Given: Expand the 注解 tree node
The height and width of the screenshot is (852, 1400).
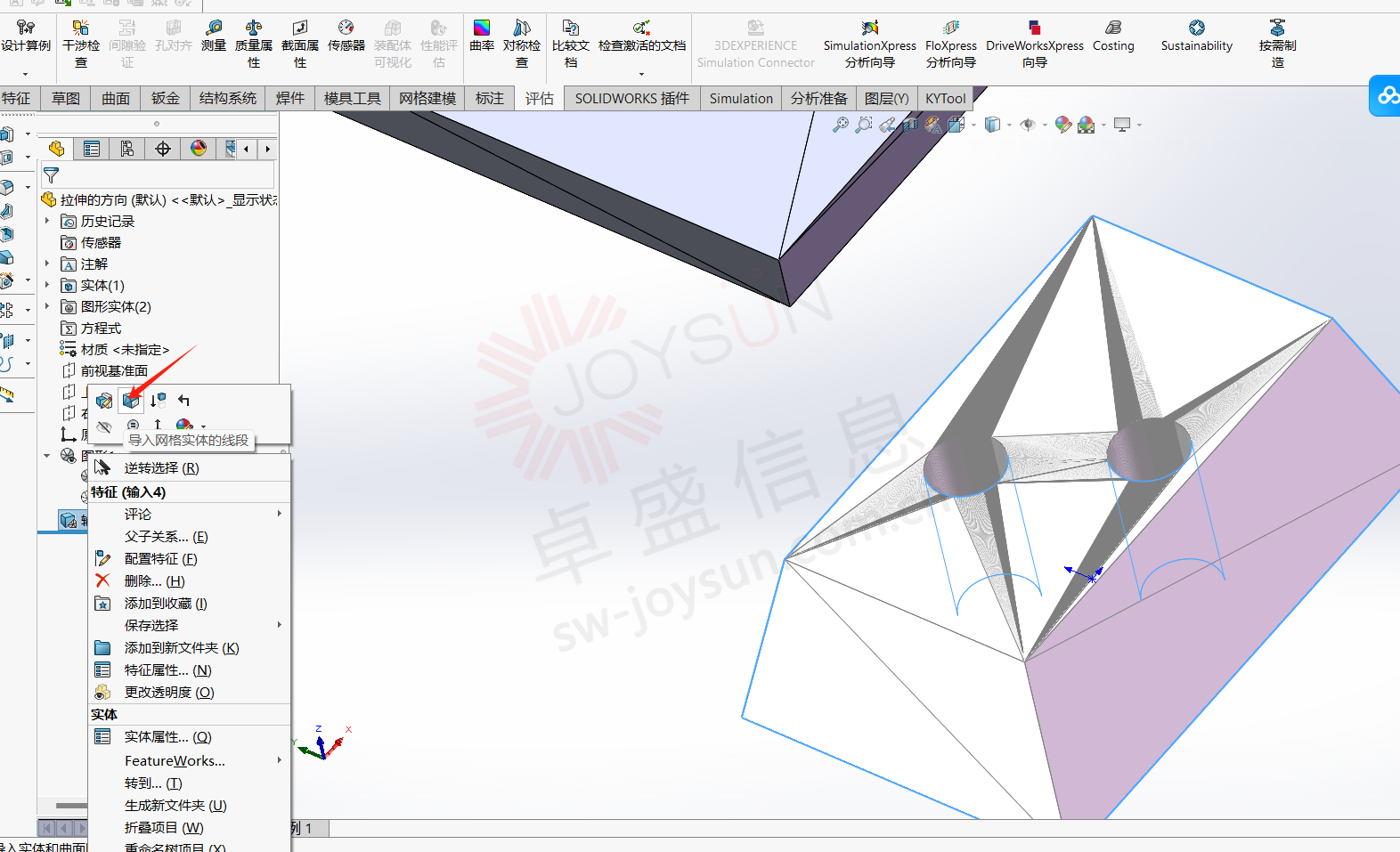Looking at the screenshot, I should click(47, 264).
